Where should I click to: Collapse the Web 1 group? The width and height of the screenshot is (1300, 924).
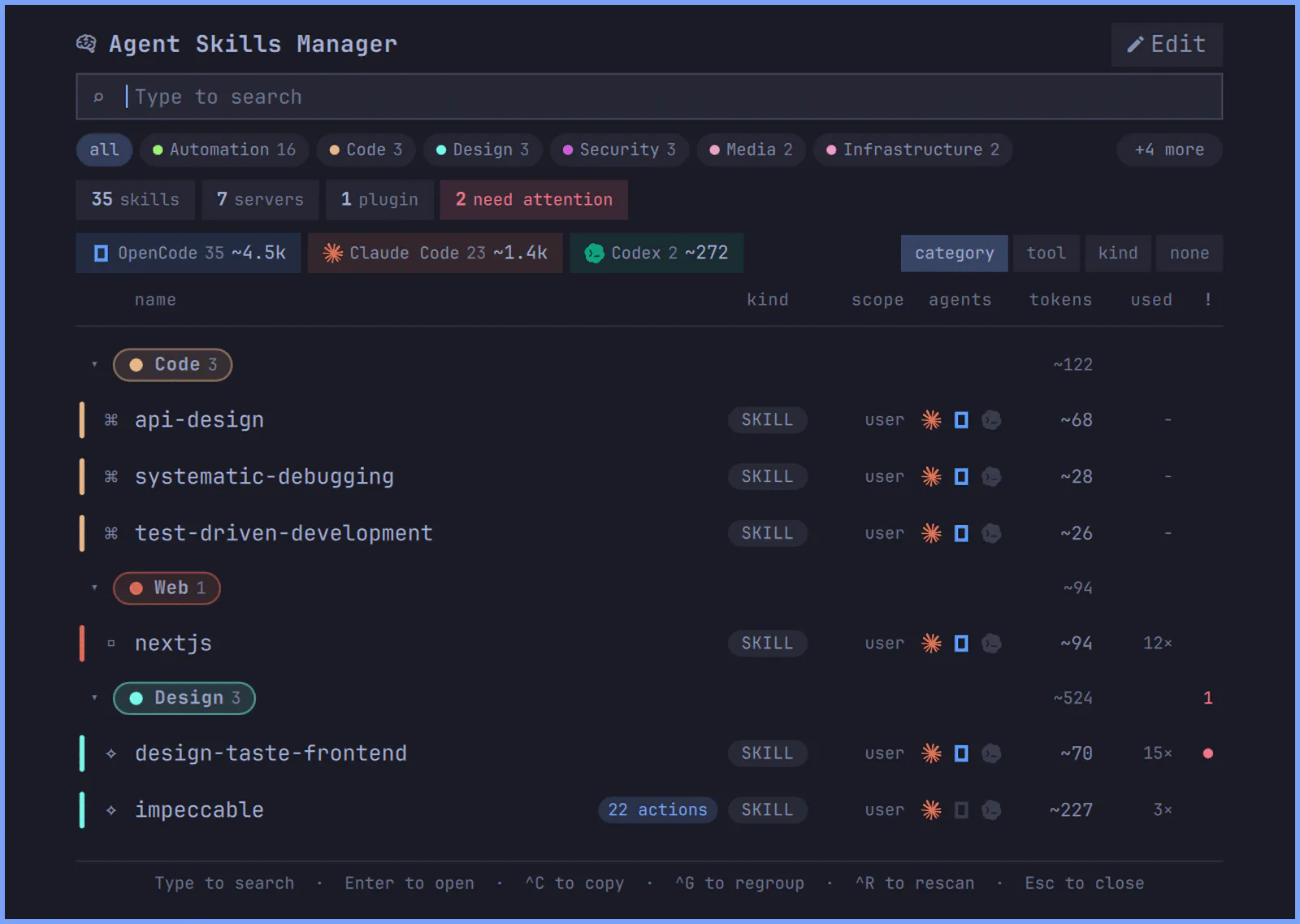(x=94, y=588)
